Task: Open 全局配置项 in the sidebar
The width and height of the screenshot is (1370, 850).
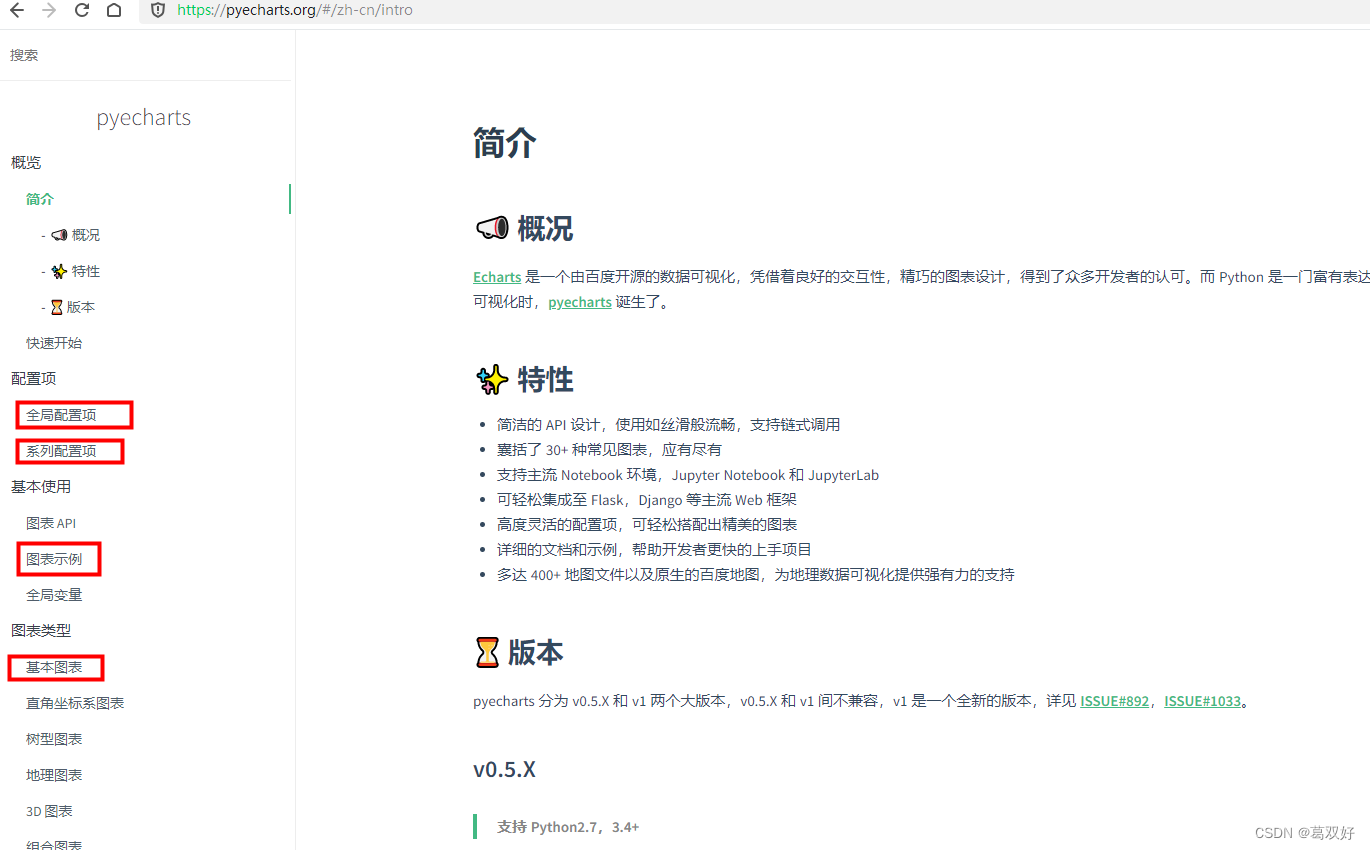Action: [61, 415]
